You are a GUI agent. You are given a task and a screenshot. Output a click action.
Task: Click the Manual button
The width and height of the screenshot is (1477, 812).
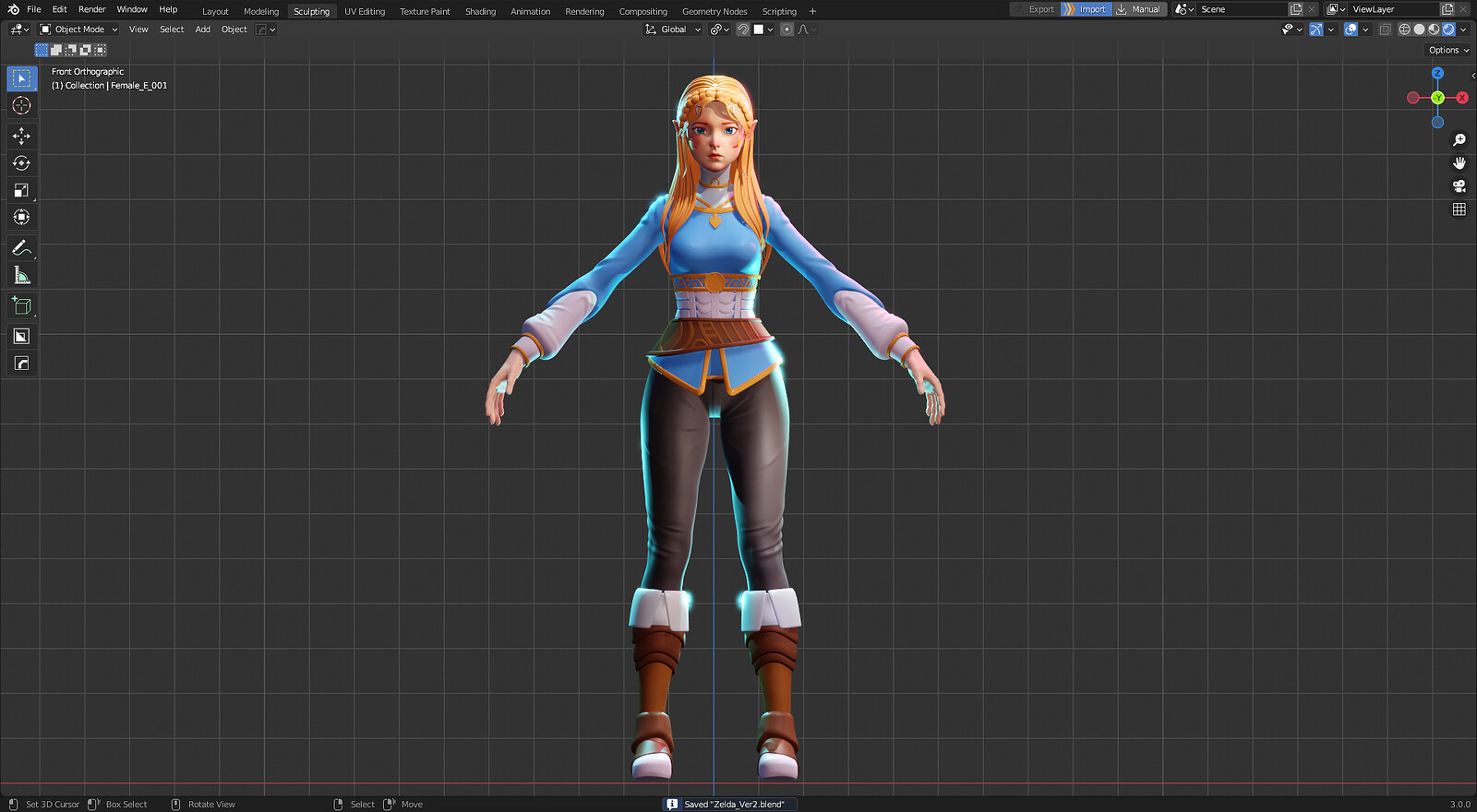click(x=1139, y=9)
